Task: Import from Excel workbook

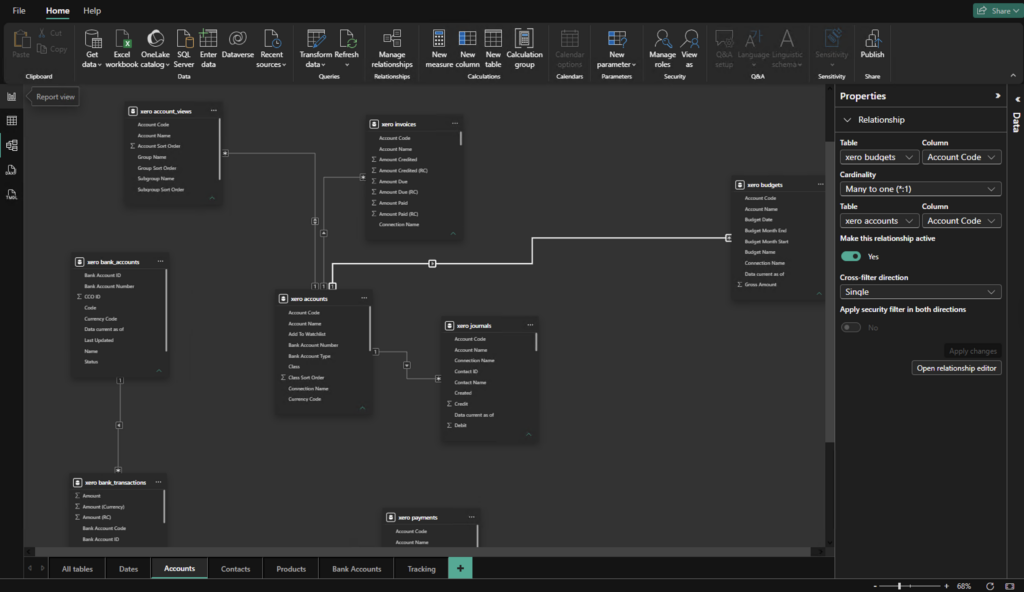Action: 121,49
